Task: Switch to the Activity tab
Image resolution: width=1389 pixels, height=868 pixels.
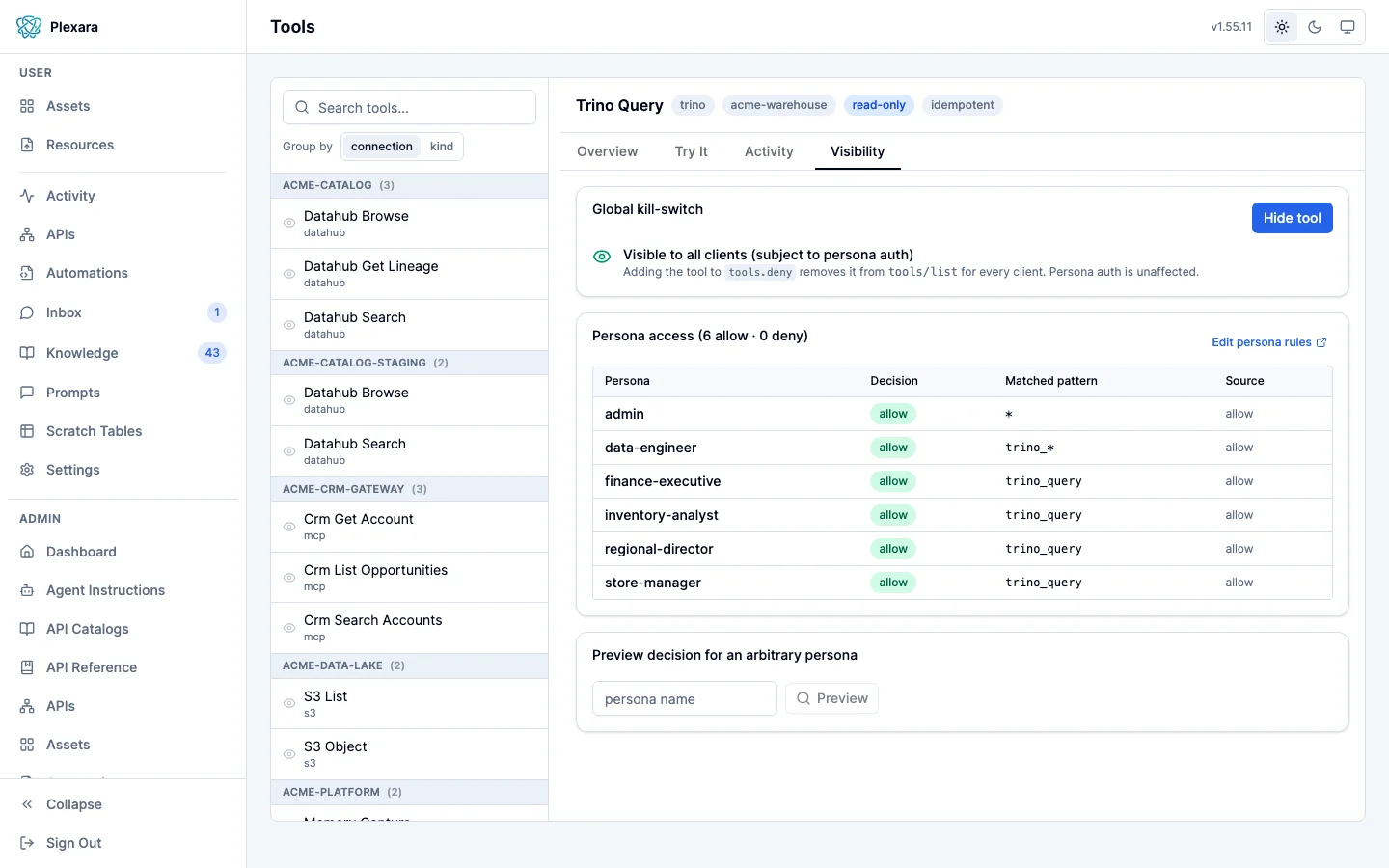Action: (769, 151)
